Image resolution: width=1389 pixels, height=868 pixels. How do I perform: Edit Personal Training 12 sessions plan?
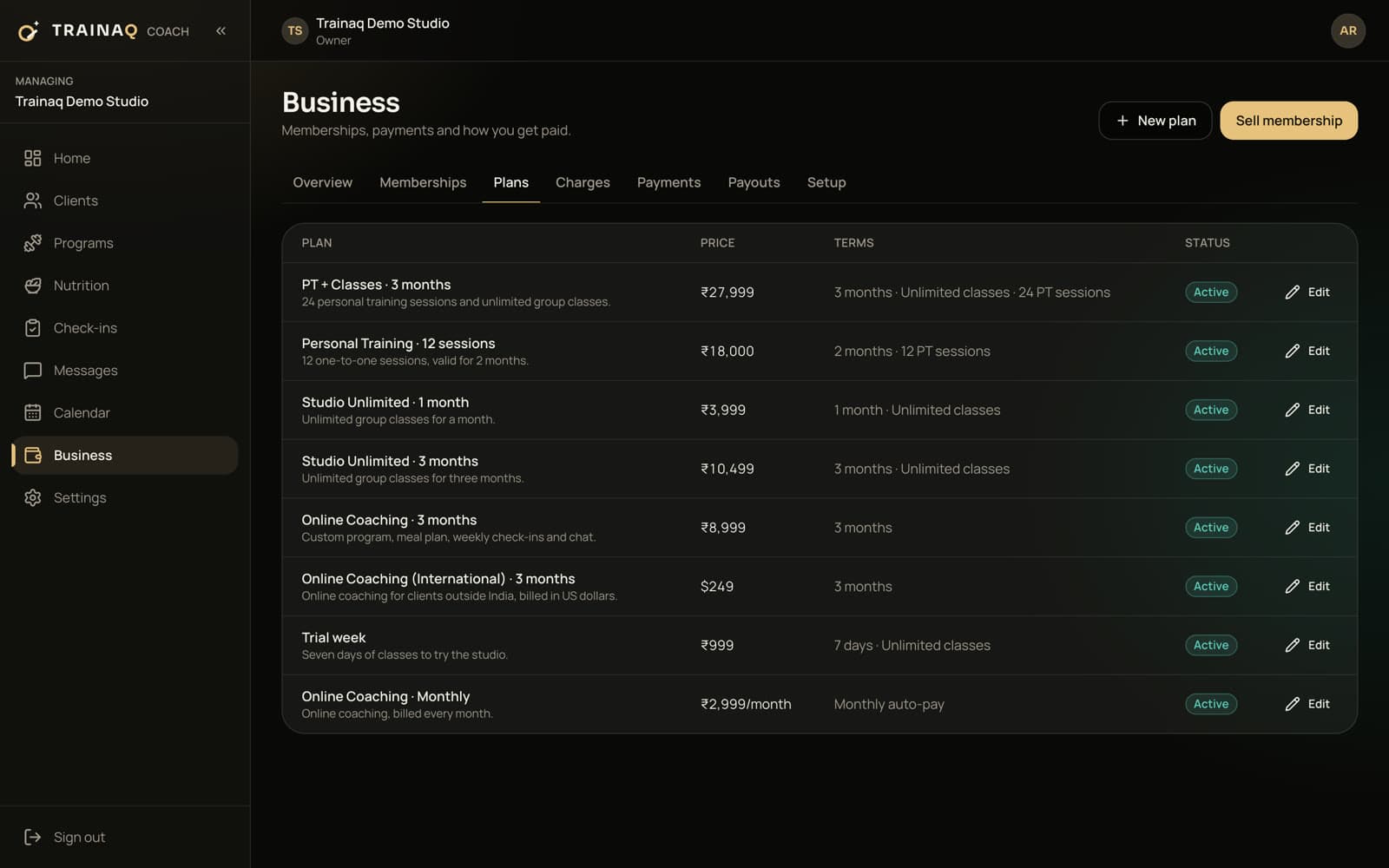click(1307, 351)
